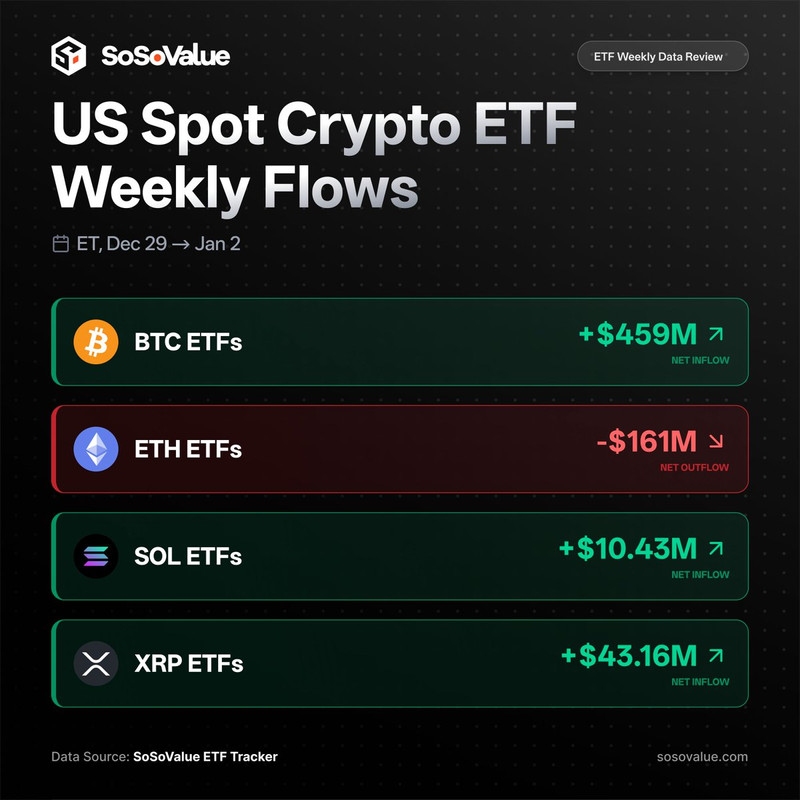Viewport: 800px width, 800px height.
Task: Click the calendar icon beside the date range
Action: click(x=61, y=243)
